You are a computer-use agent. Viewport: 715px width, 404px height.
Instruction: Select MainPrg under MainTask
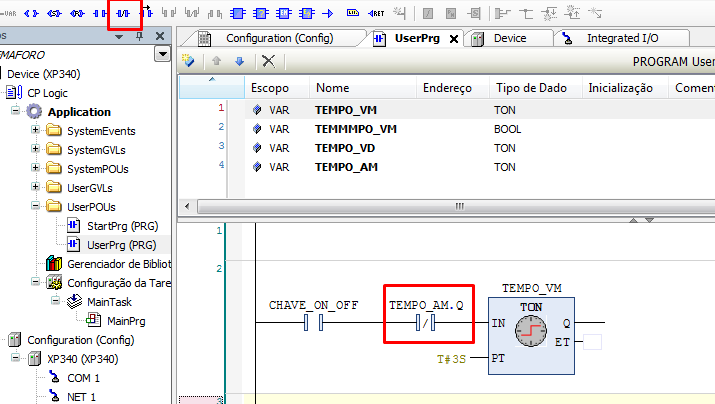click(126, 321)
